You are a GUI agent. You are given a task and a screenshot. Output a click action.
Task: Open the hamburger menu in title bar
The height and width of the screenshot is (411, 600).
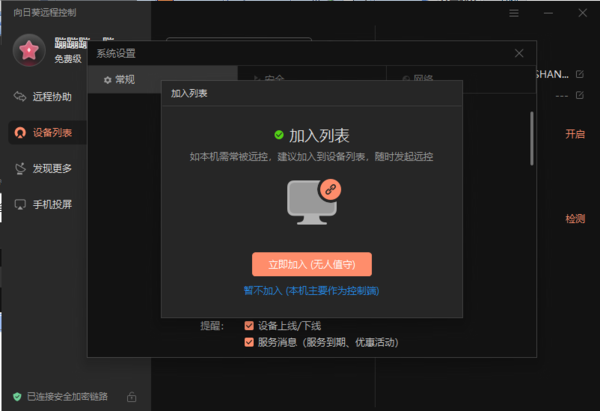[514, 13]
